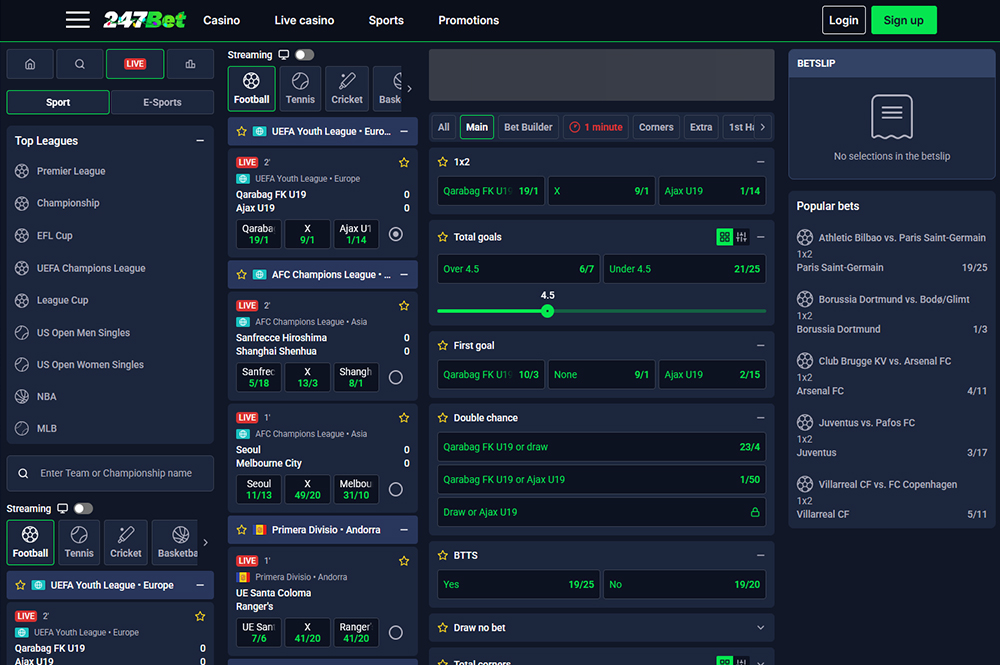This screenshot has height=665, width=1000.
Task: Open the hamburger menu icon
Action: tap(77, 20)
